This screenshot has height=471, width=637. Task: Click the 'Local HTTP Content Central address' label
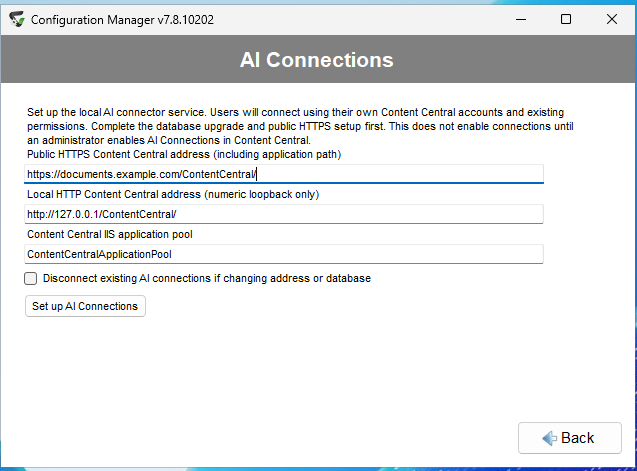tap(173, 194)
